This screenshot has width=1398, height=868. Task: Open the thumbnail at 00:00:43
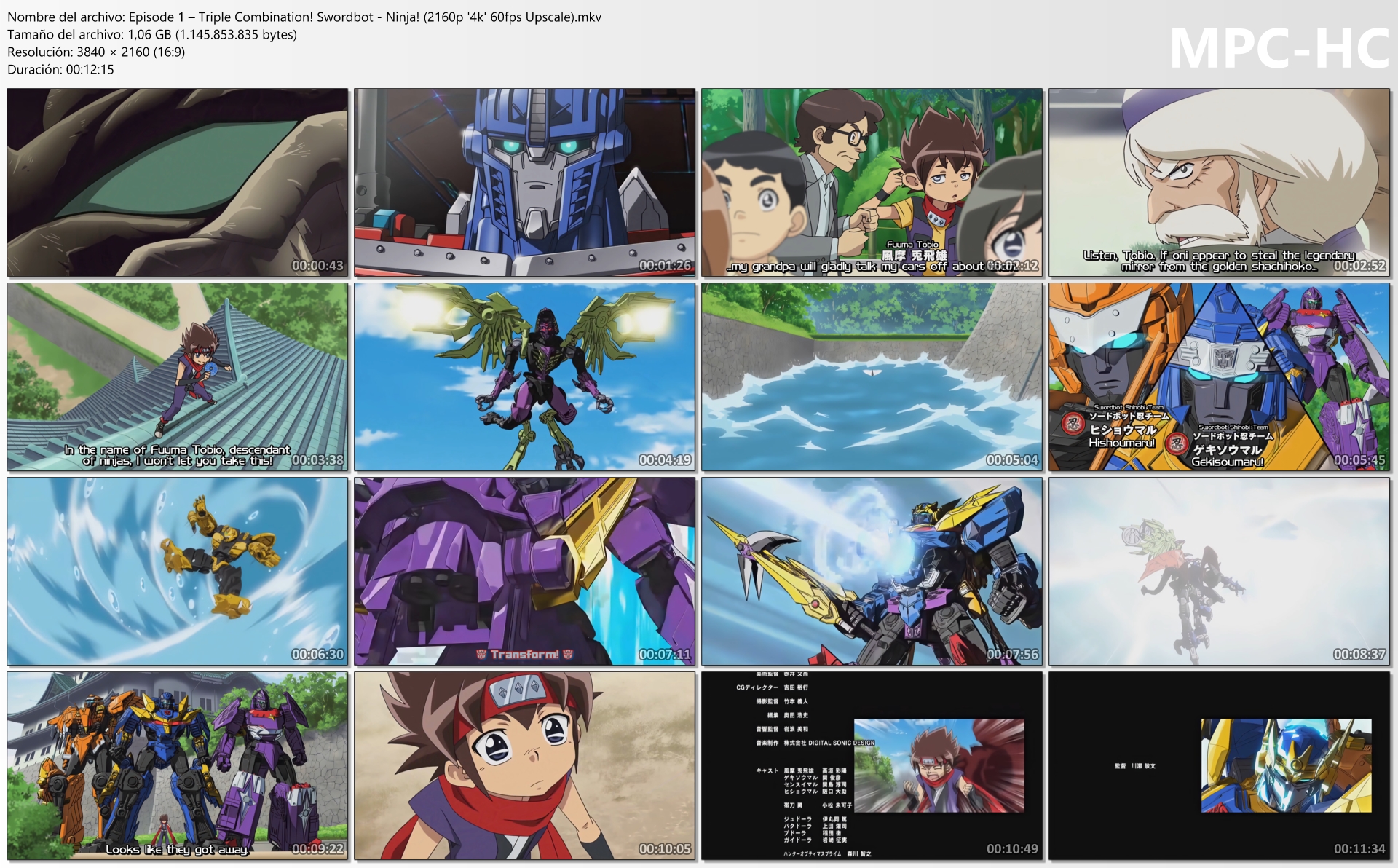click(x=178, y=183)
